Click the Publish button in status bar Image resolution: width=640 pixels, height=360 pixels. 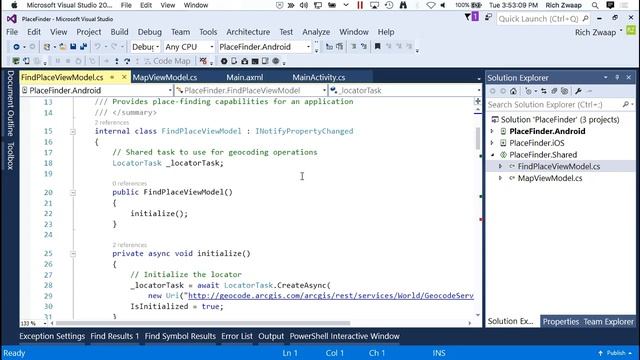coord(616,353)
